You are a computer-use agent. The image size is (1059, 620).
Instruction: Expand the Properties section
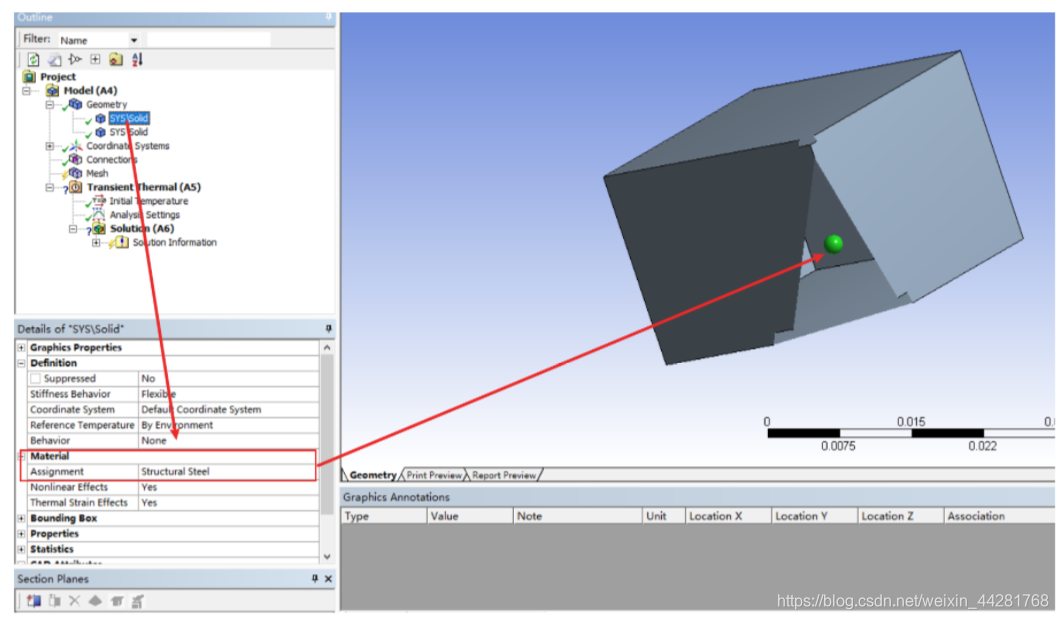tap(22, 534)
